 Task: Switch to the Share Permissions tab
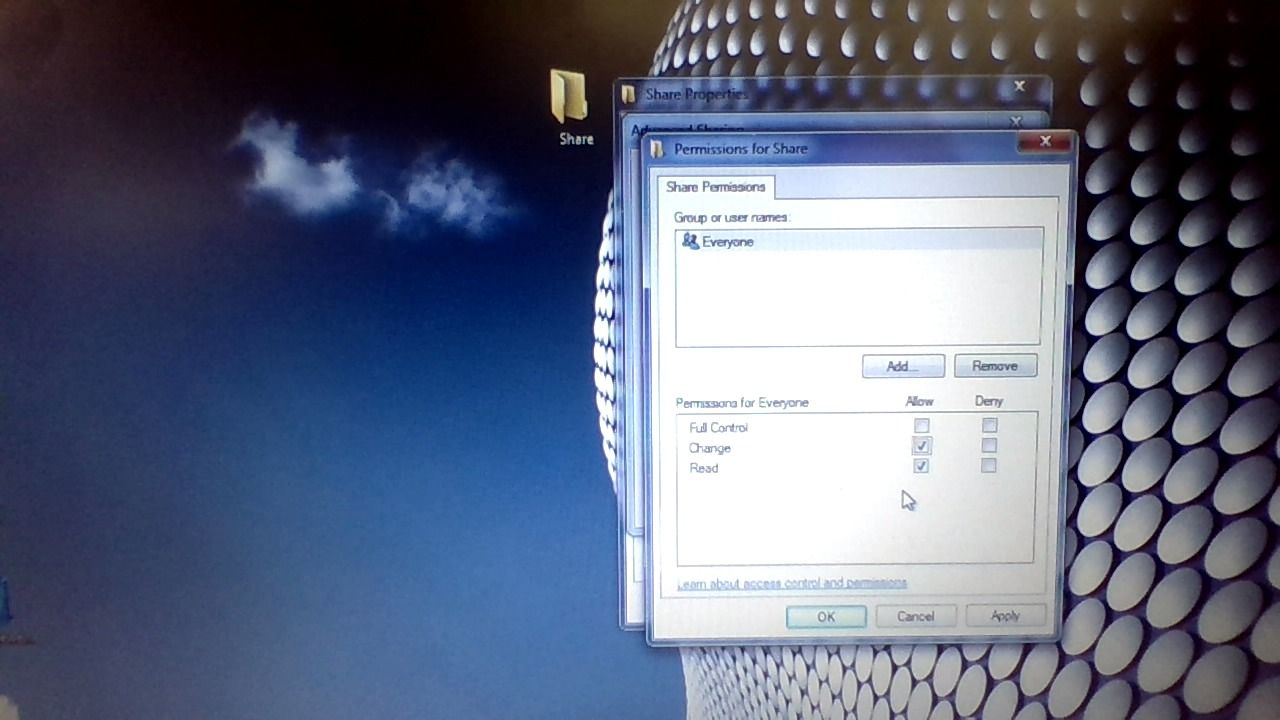[715, 187]
